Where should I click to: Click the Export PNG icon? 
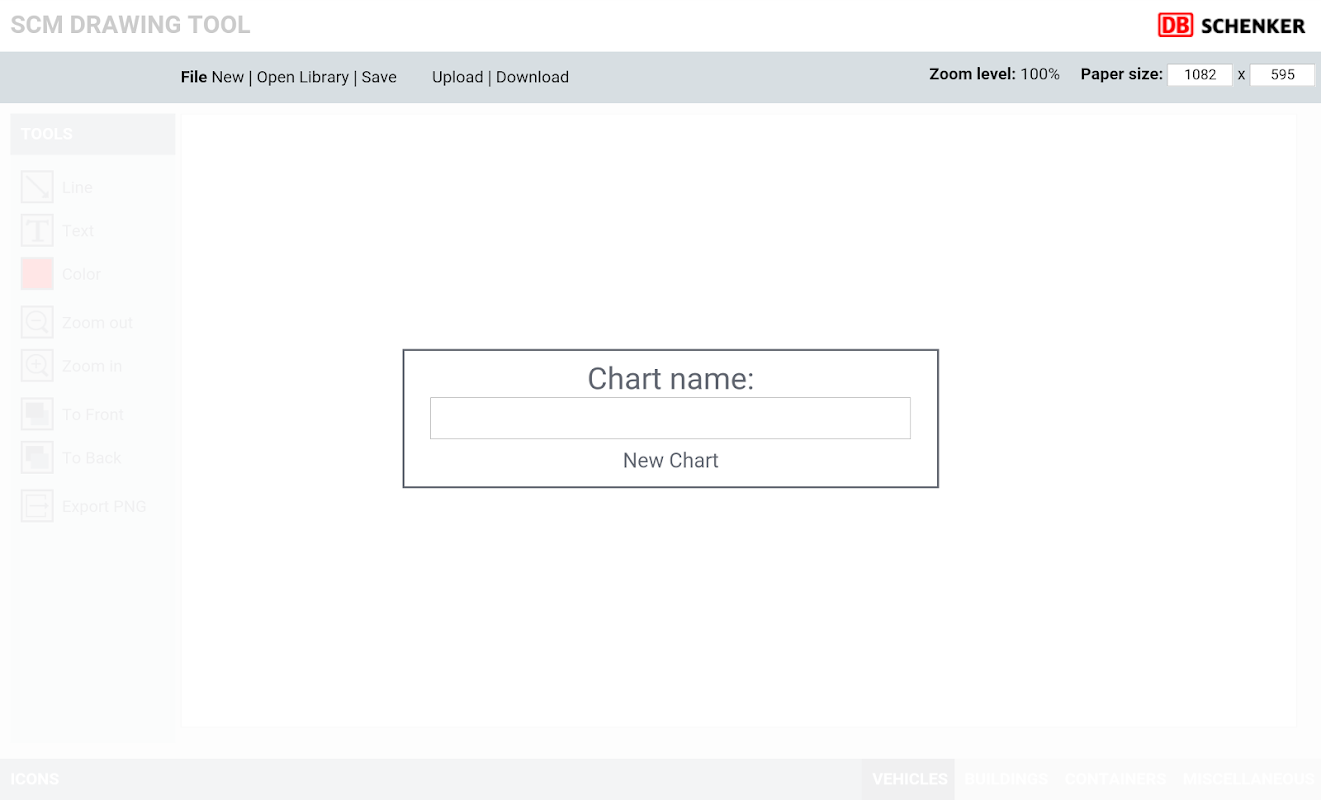37,506
